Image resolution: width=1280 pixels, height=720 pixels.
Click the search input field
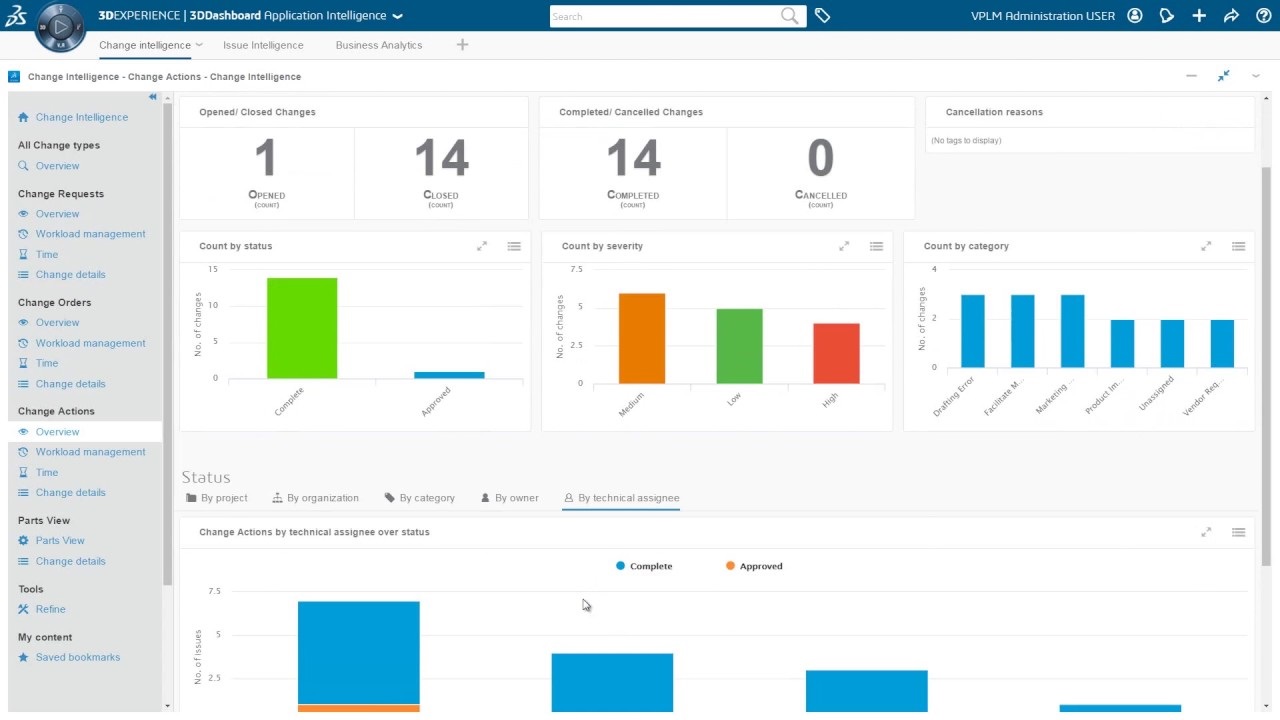pyautogui.click(x=664, y=16)
